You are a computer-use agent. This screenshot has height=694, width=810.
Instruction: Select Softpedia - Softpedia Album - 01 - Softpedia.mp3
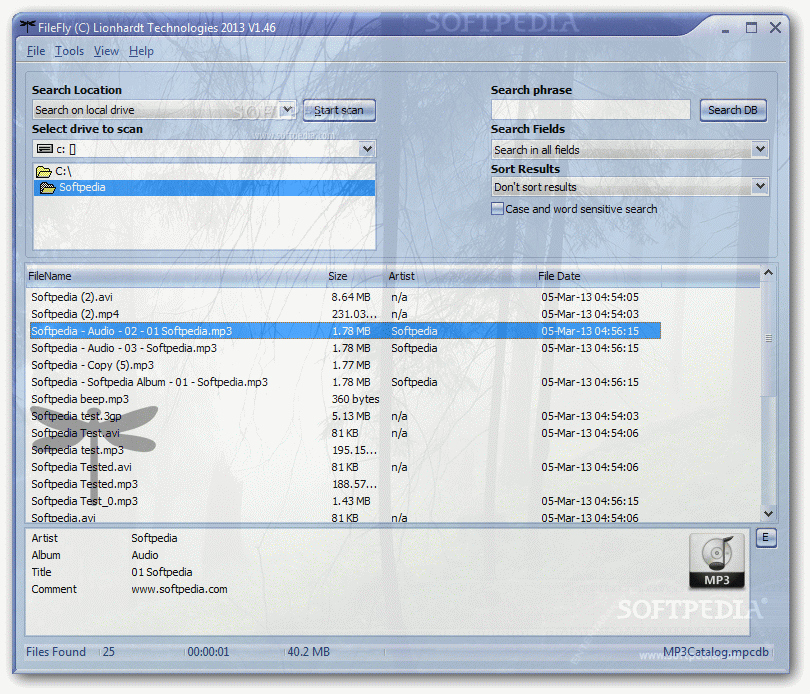pyautogui.click(x=345, y=382)
